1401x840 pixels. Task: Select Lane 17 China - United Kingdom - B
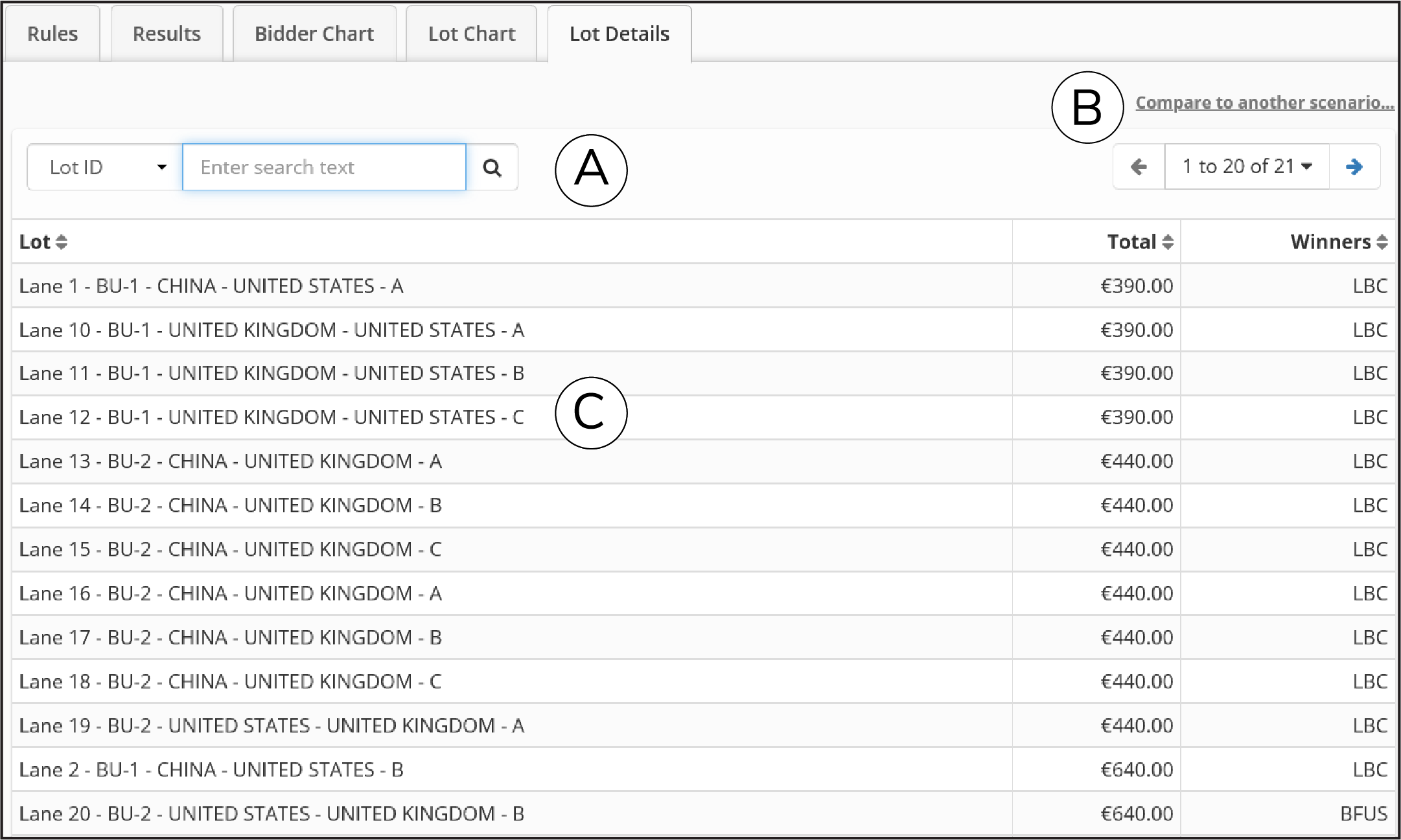[x=704, y=638]
